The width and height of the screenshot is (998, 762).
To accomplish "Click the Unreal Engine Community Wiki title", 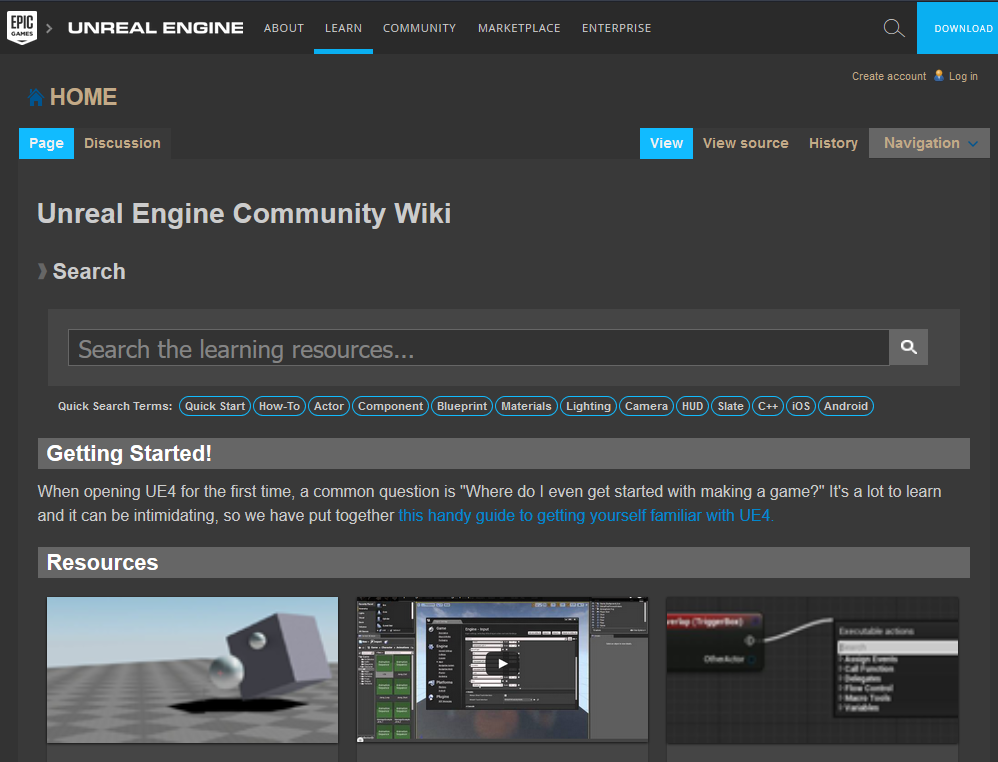I will 244,213.
